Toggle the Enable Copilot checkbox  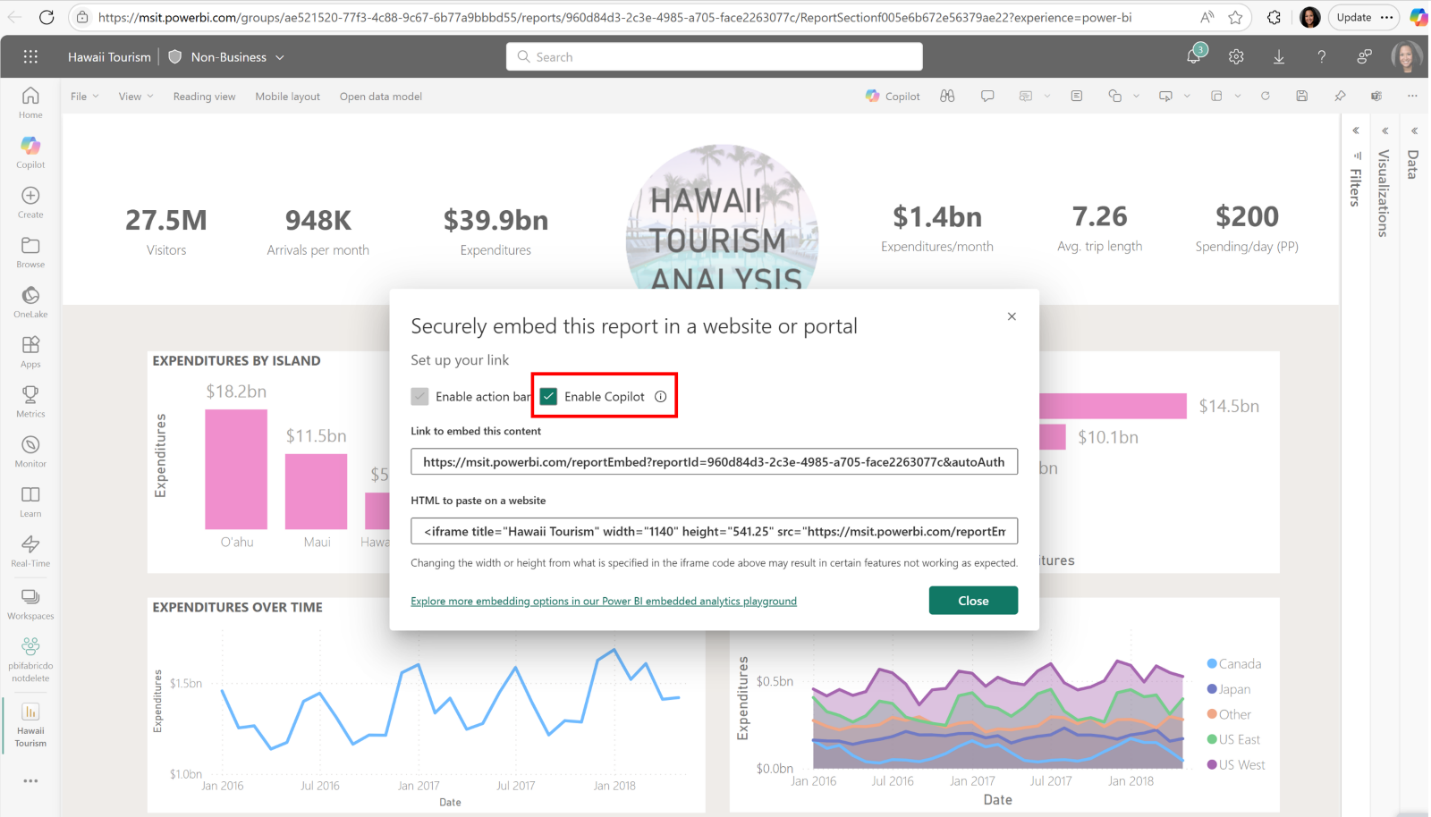[x=548, y=397]
